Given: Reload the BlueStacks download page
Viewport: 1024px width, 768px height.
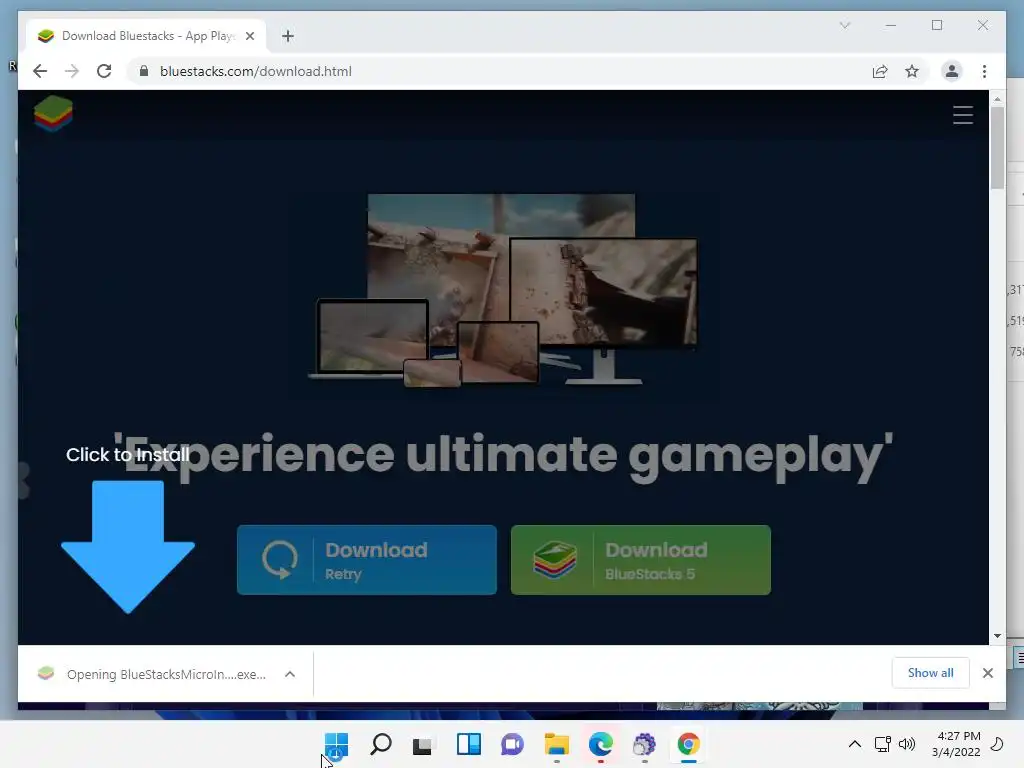Looking at the screenshot, I should click(104, 71).
